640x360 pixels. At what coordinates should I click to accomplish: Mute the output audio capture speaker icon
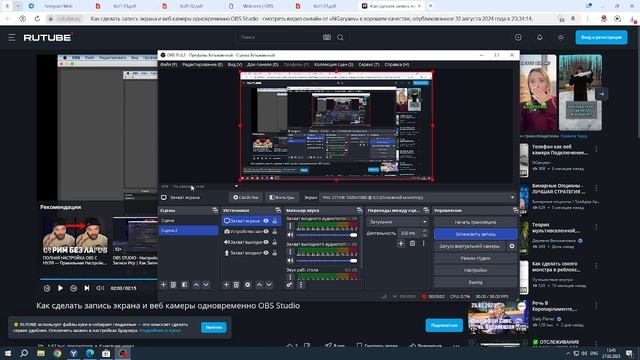pos(290,260)
